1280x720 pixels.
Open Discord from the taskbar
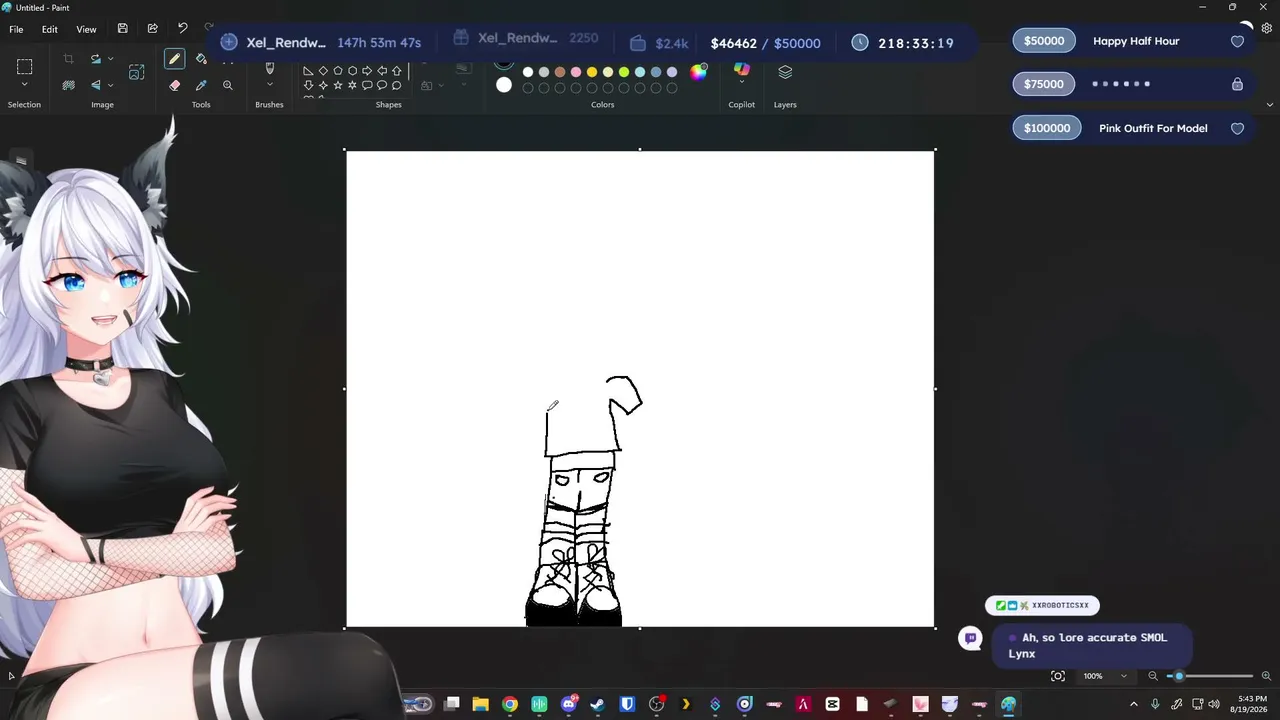(x=569, y=704)
